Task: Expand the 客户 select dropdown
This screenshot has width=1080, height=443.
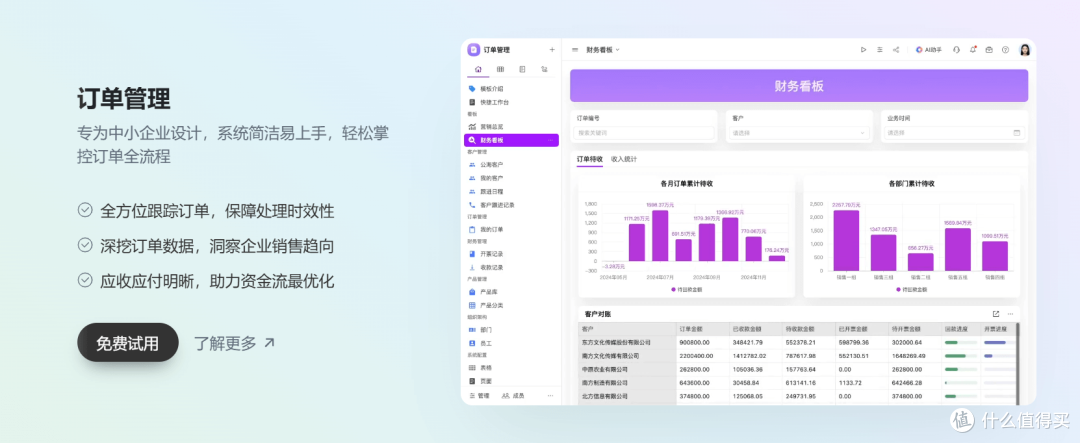Action: pyautogui.click(x=799, y=132)
